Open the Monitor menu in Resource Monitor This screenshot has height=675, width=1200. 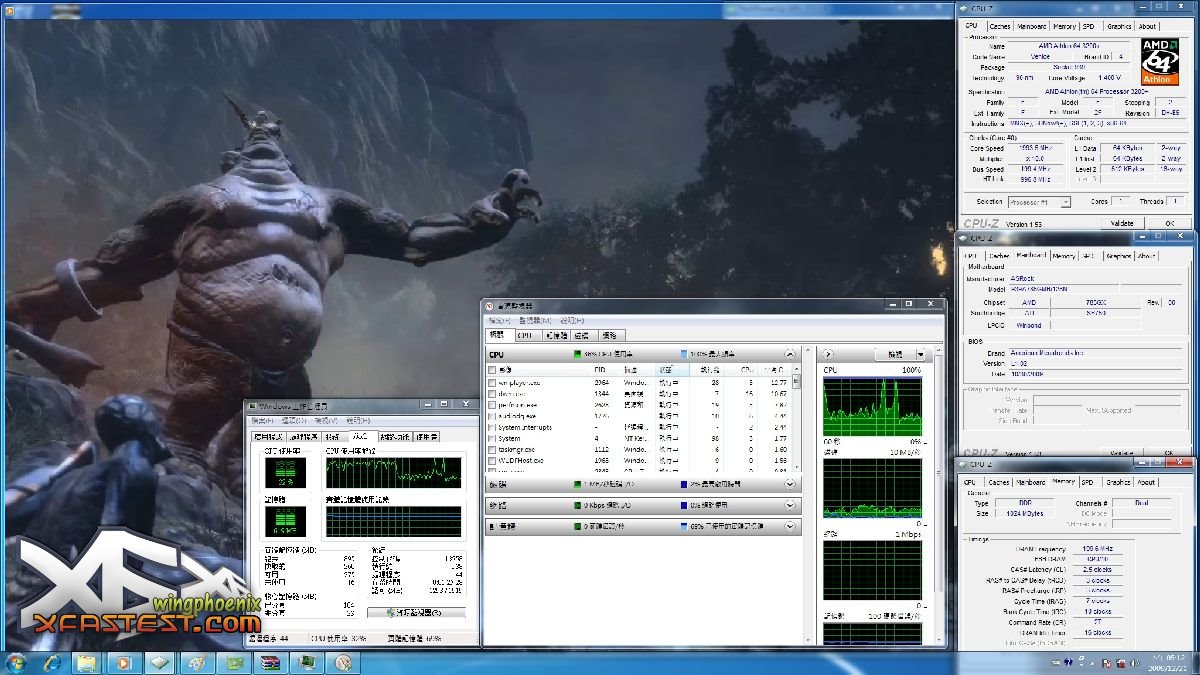tap(536, 320)
